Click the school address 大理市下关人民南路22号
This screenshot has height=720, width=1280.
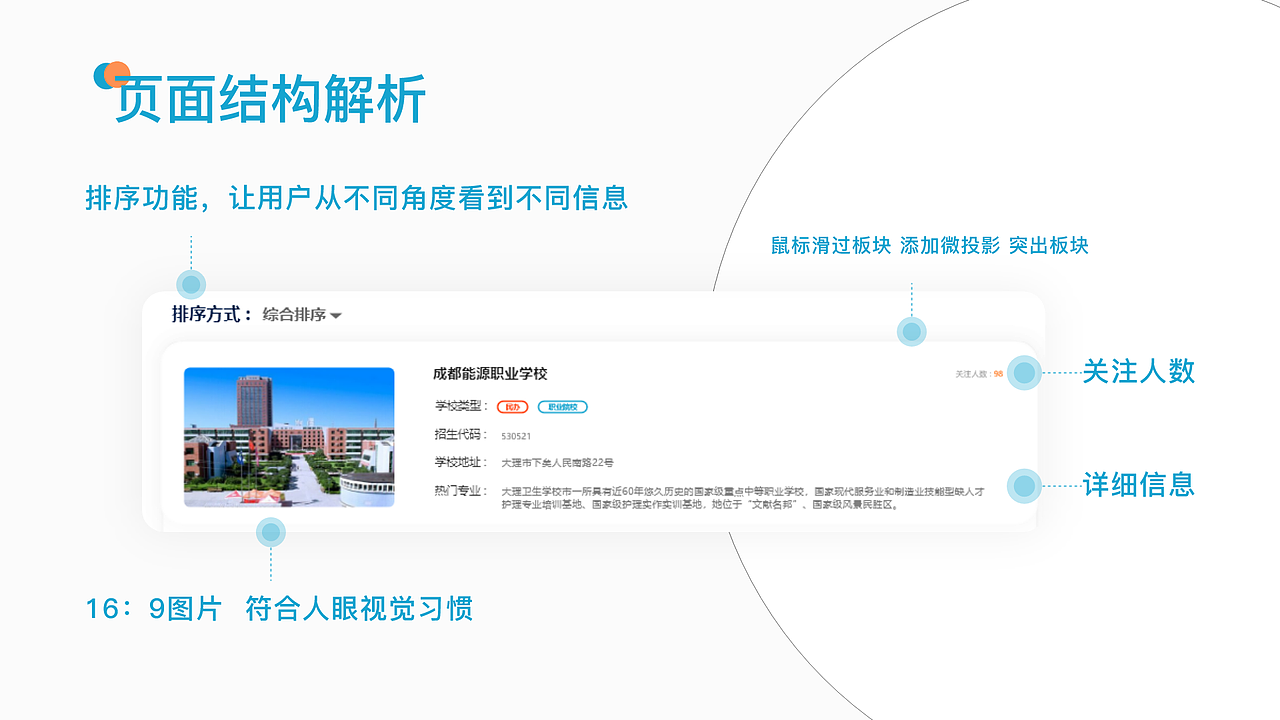click(555, 462)
